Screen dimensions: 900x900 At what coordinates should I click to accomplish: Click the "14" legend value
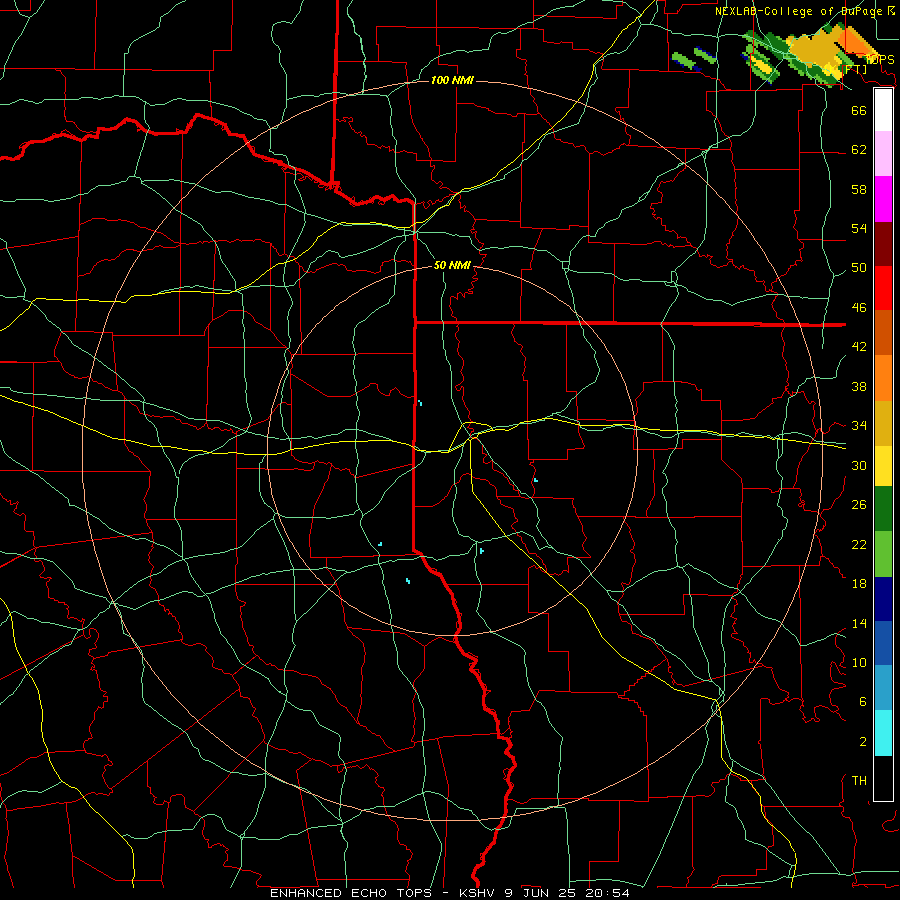(x=859, y=623)
